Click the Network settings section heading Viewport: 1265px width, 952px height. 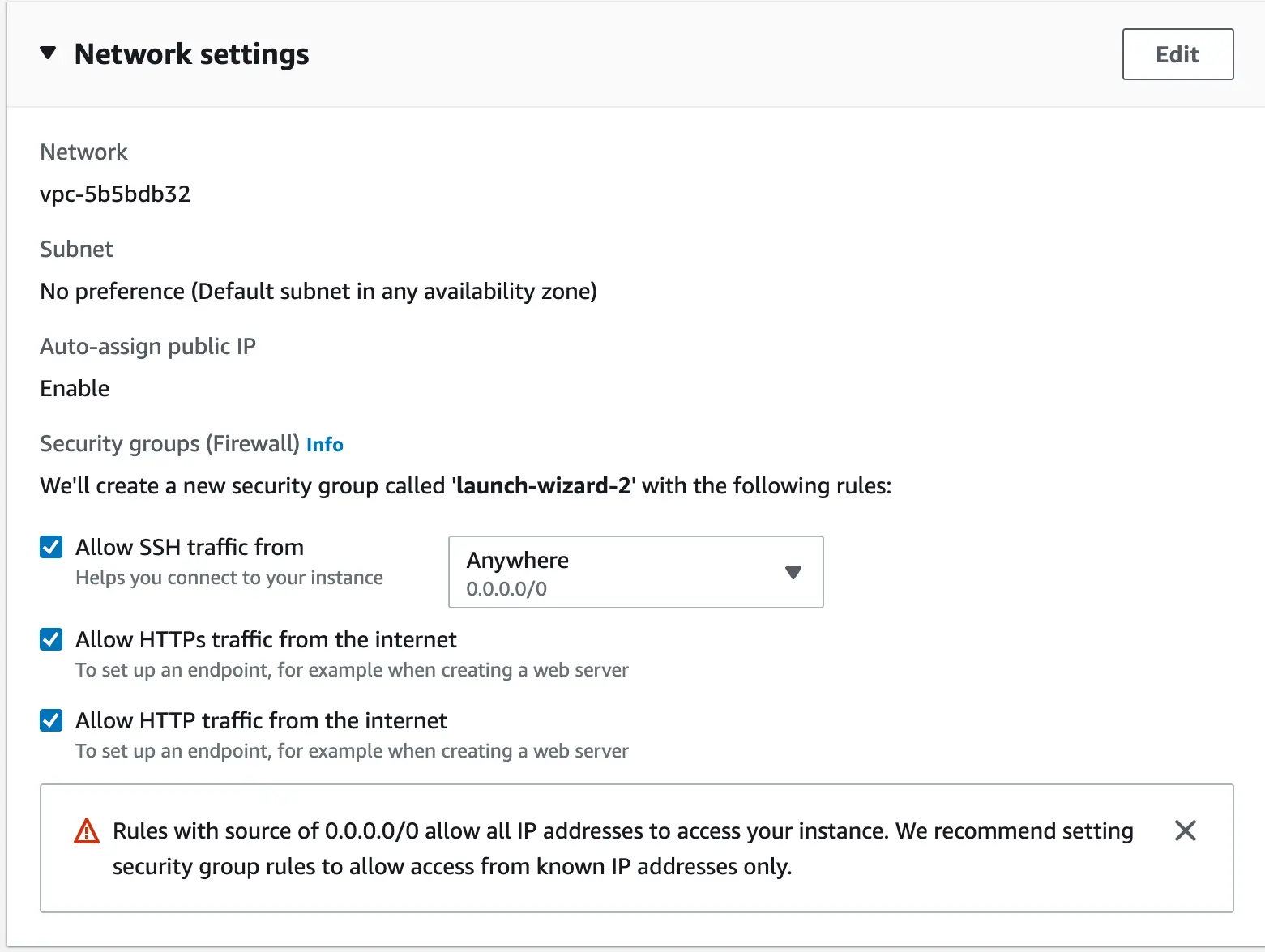click(191, 53)
